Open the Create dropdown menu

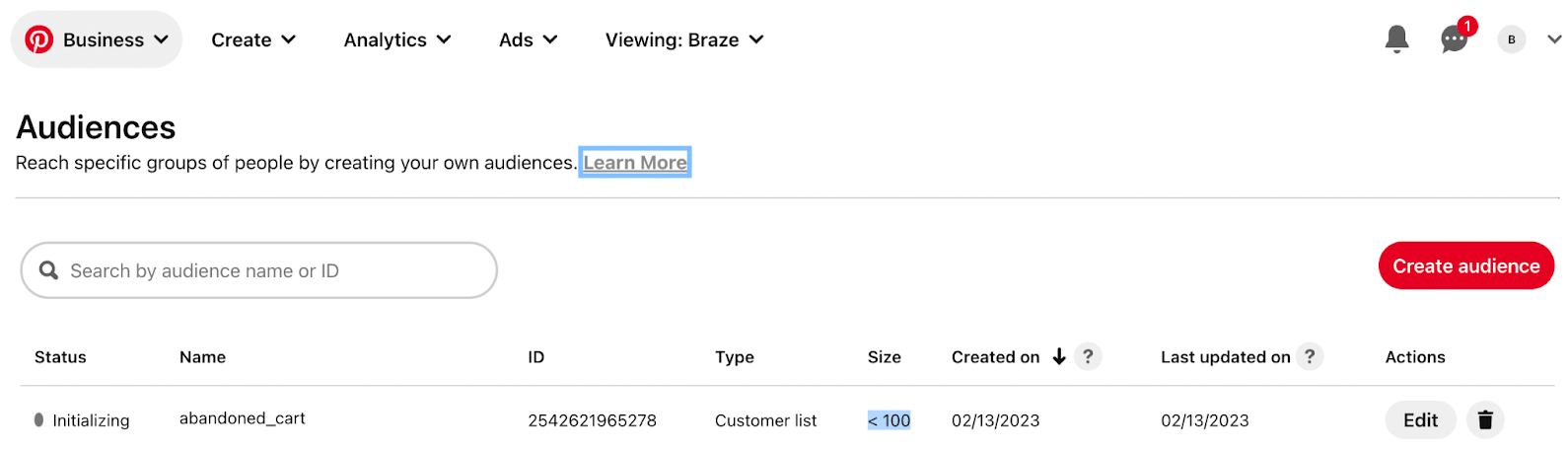tap(253, 39)
